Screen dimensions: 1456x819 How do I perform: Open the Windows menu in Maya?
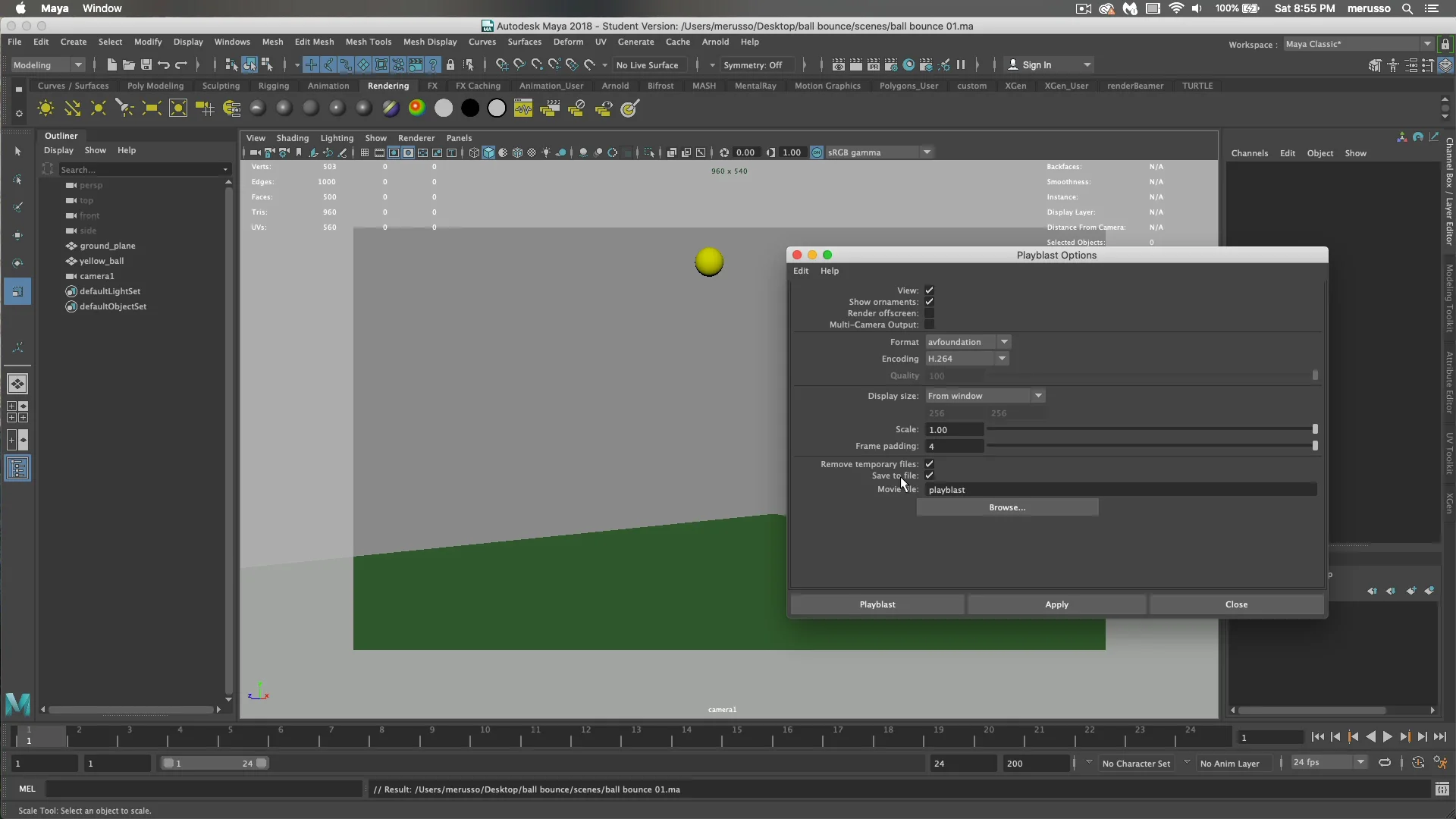click(x=232, y=42)
